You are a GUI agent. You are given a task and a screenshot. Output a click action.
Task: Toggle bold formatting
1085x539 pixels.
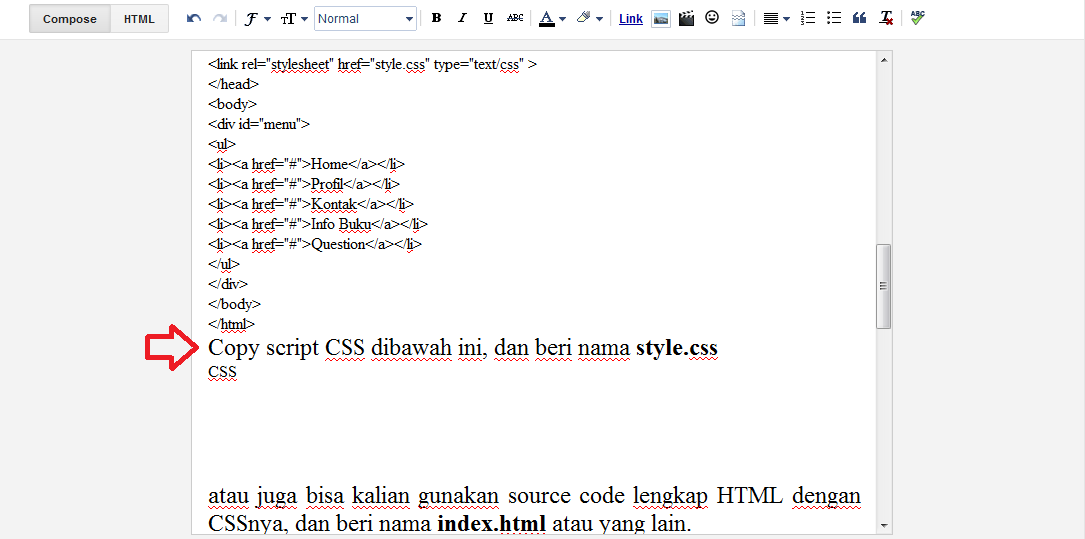click(x=436, y=19)
